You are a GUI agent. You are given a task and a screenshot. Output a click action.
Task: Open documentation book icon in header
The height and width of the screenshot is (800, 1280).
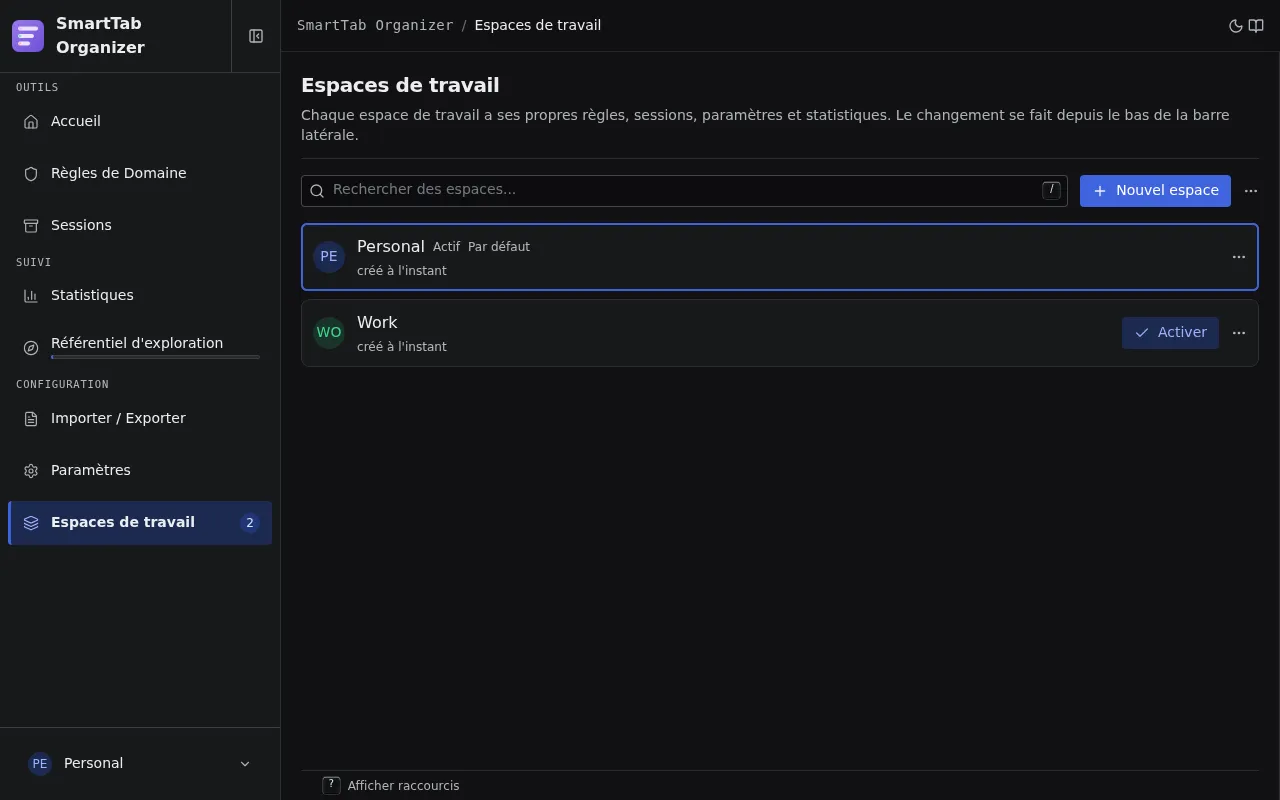[1256, 26]
